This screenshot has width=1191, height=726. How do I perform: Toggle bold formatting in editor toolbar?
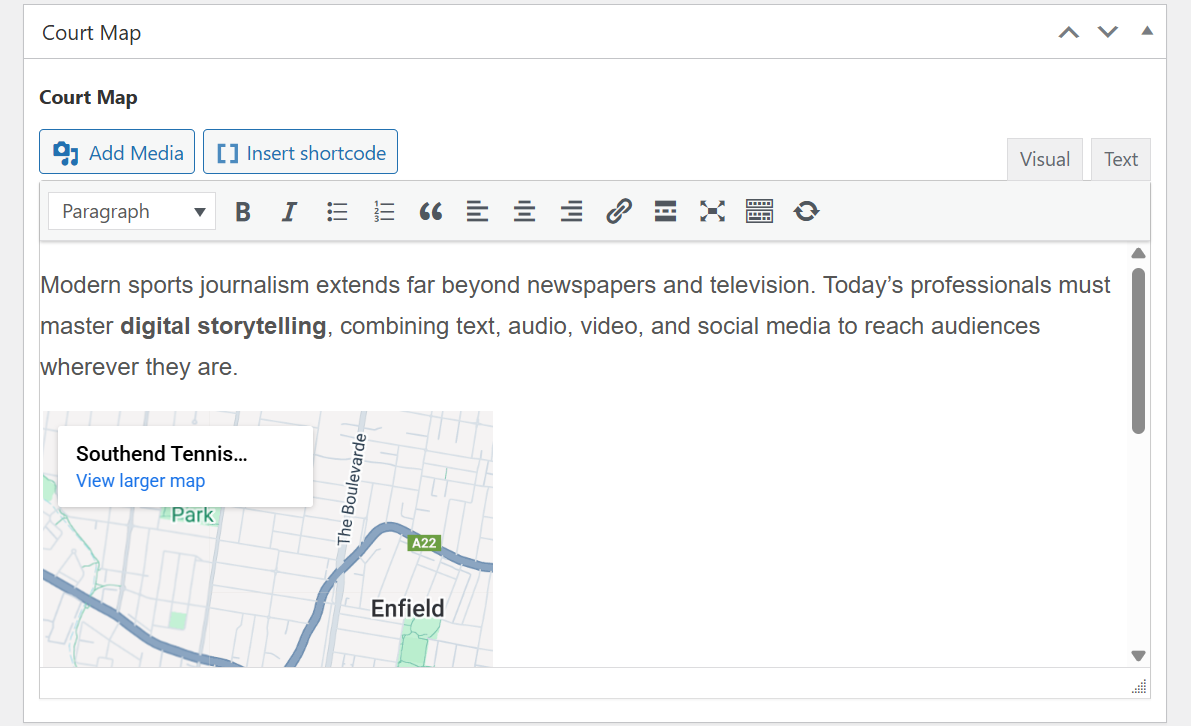point(242,212)
